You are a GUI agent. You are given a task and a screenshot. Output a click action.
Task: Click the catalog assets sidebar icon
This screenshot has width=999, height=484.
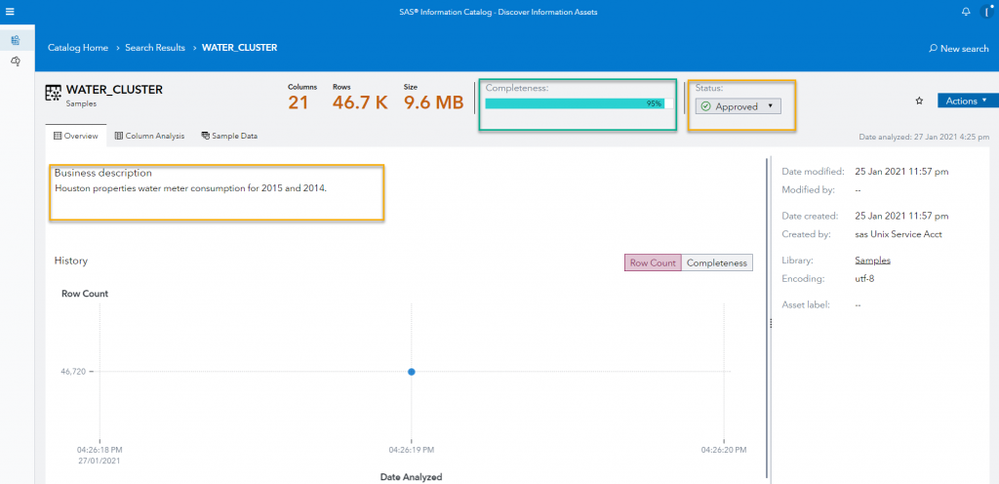15,40
